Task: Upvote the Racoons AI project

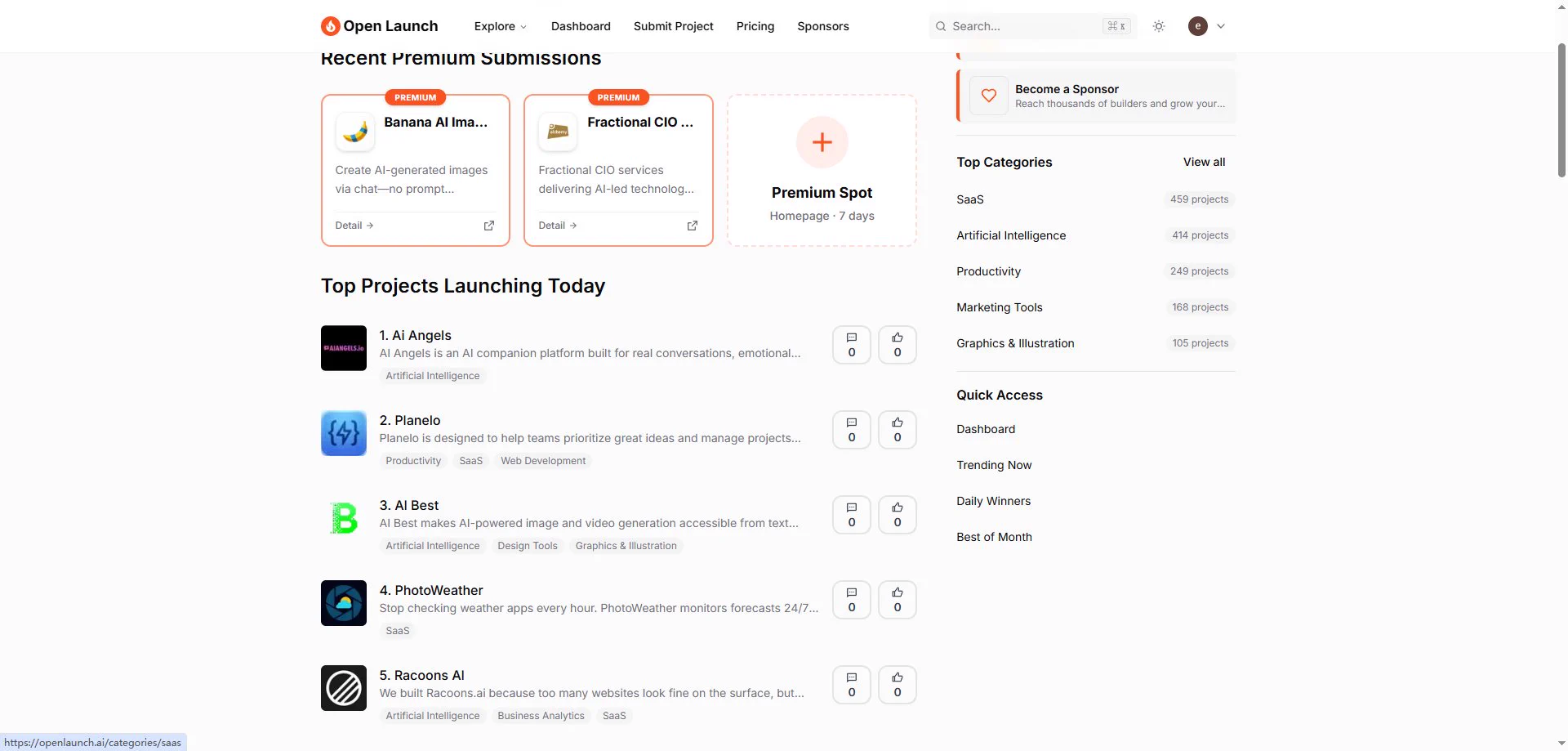Action: coord(897,685)
